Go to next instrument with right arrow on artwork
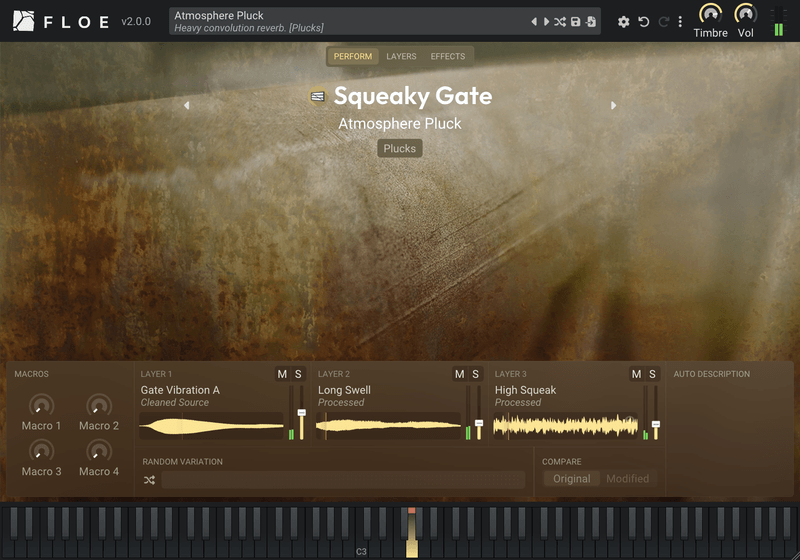This screenshot has width=800, height=560. point(613,105)
